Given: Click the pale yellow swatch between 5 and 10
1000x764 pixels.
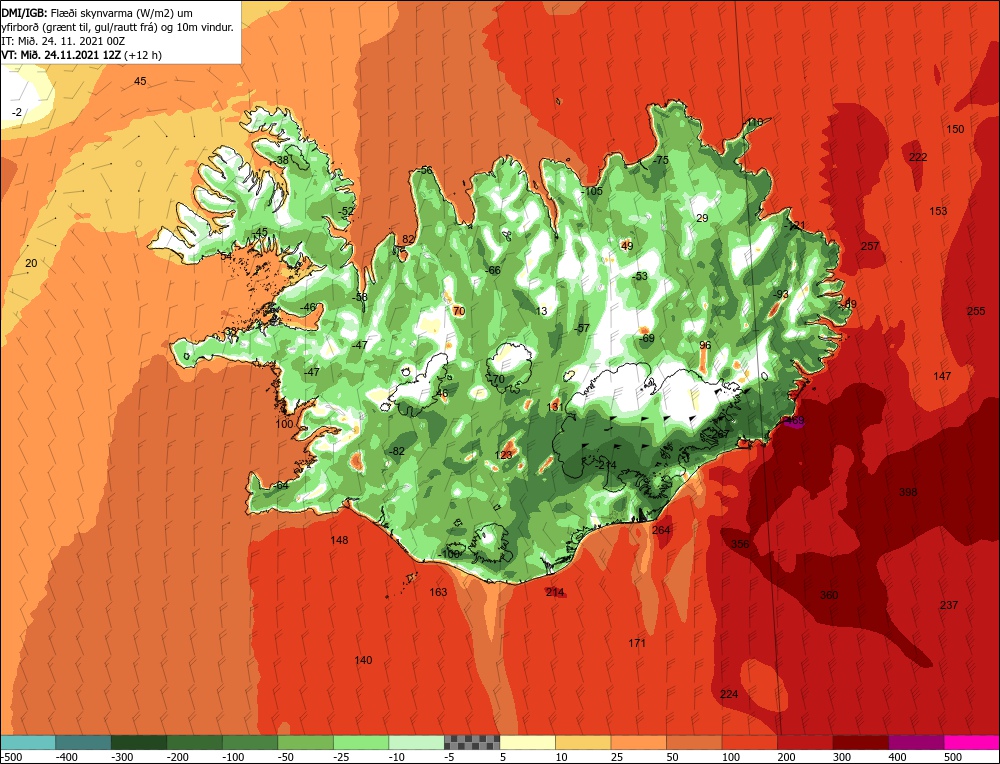Looking at the screenshot, I should (528, 742).
